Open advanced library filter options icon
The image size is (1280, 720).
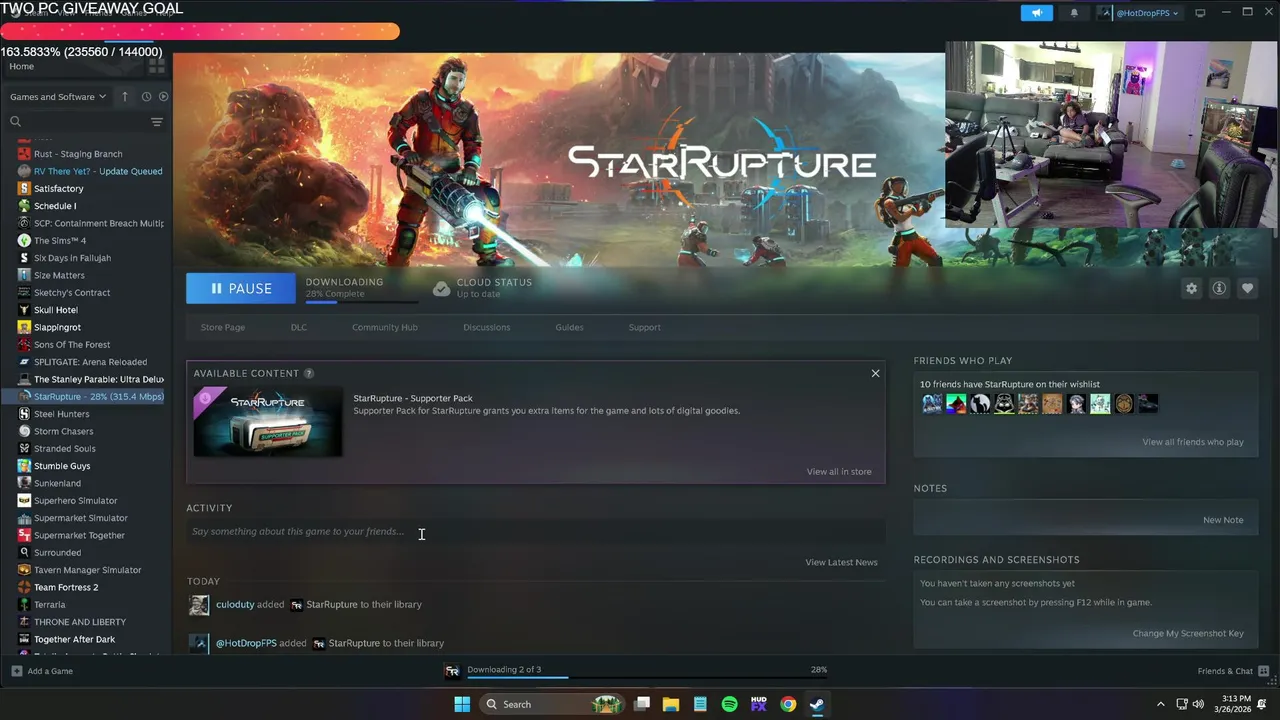(x=156, y=122)
